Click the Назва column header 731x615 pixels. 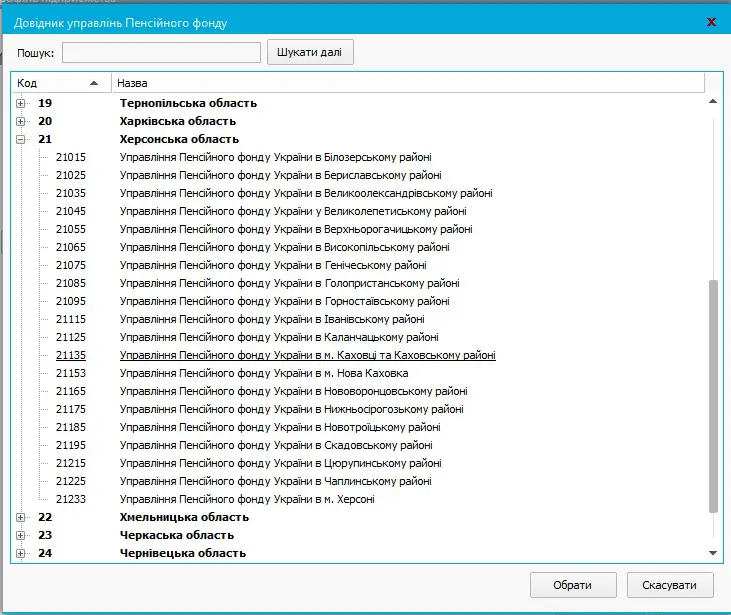click(x=400, y=83)
